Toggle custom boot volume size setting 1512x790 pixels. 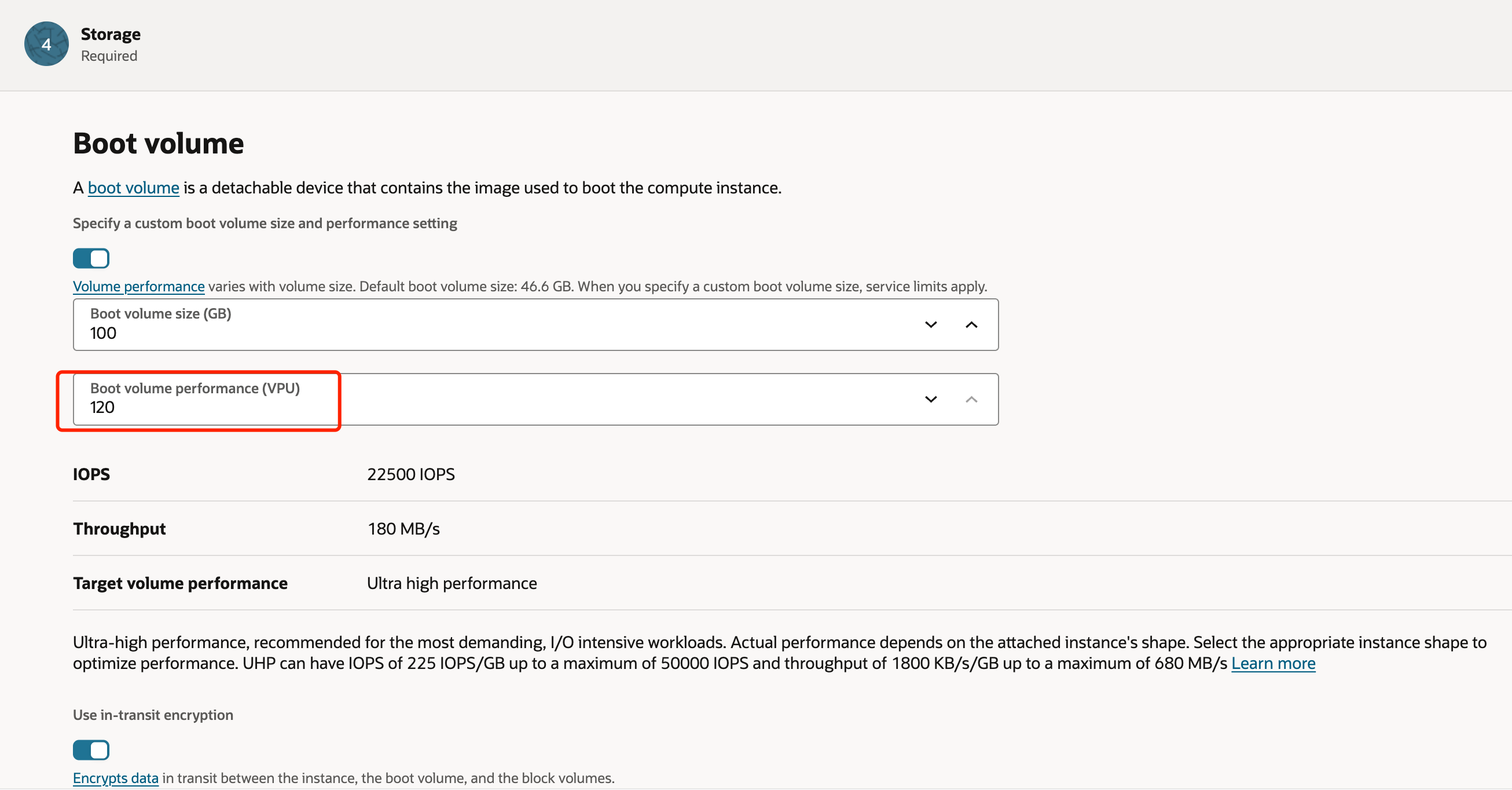click(x=91, y=258)
